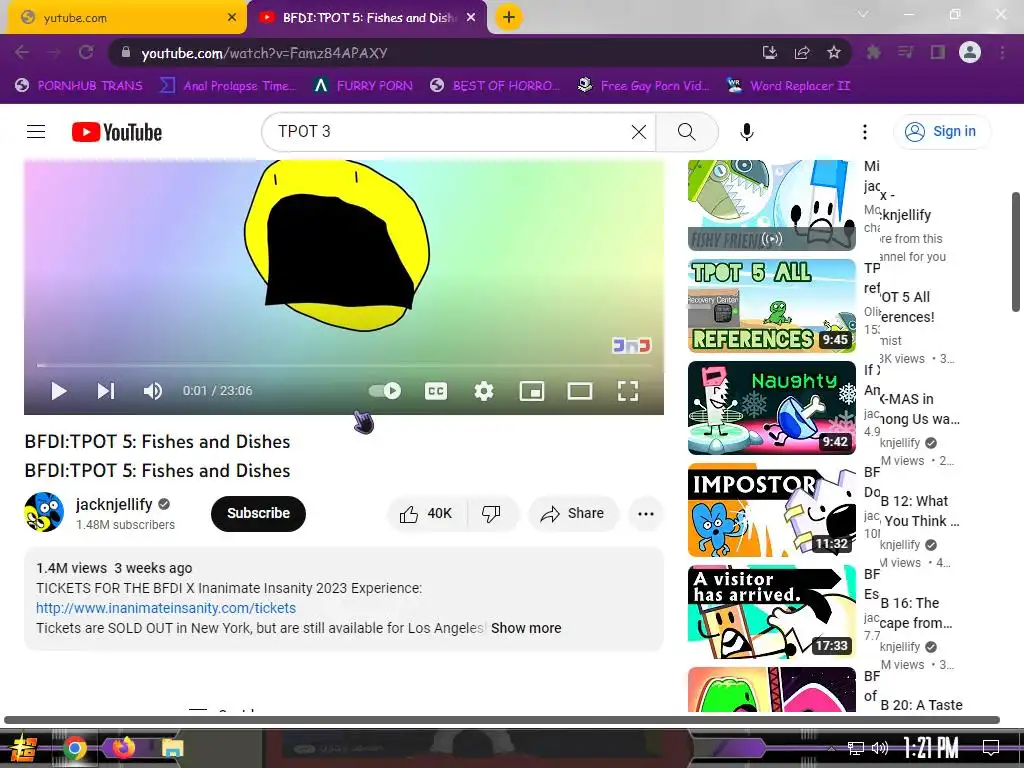Open TPOT 5 All References video thumbnail
The width and height of the screenshot is (1024, 768).
click(x=771, y=306)
